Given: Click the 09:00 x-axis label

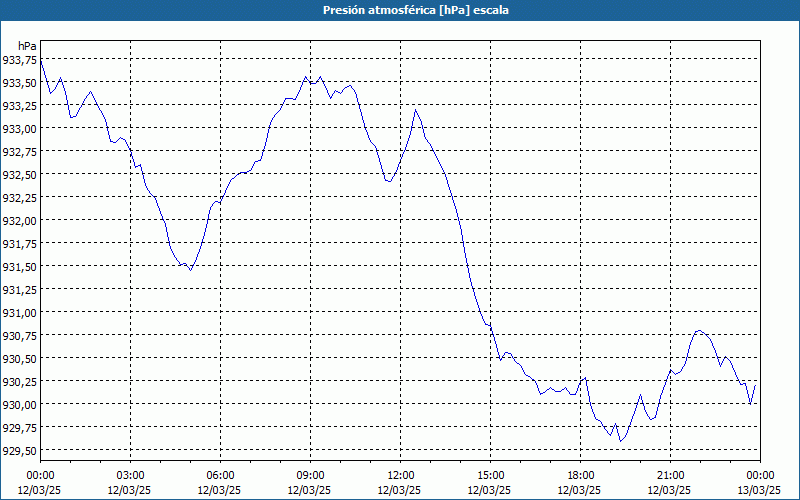Looking at the screenshot, I should (x=310, y=476).
